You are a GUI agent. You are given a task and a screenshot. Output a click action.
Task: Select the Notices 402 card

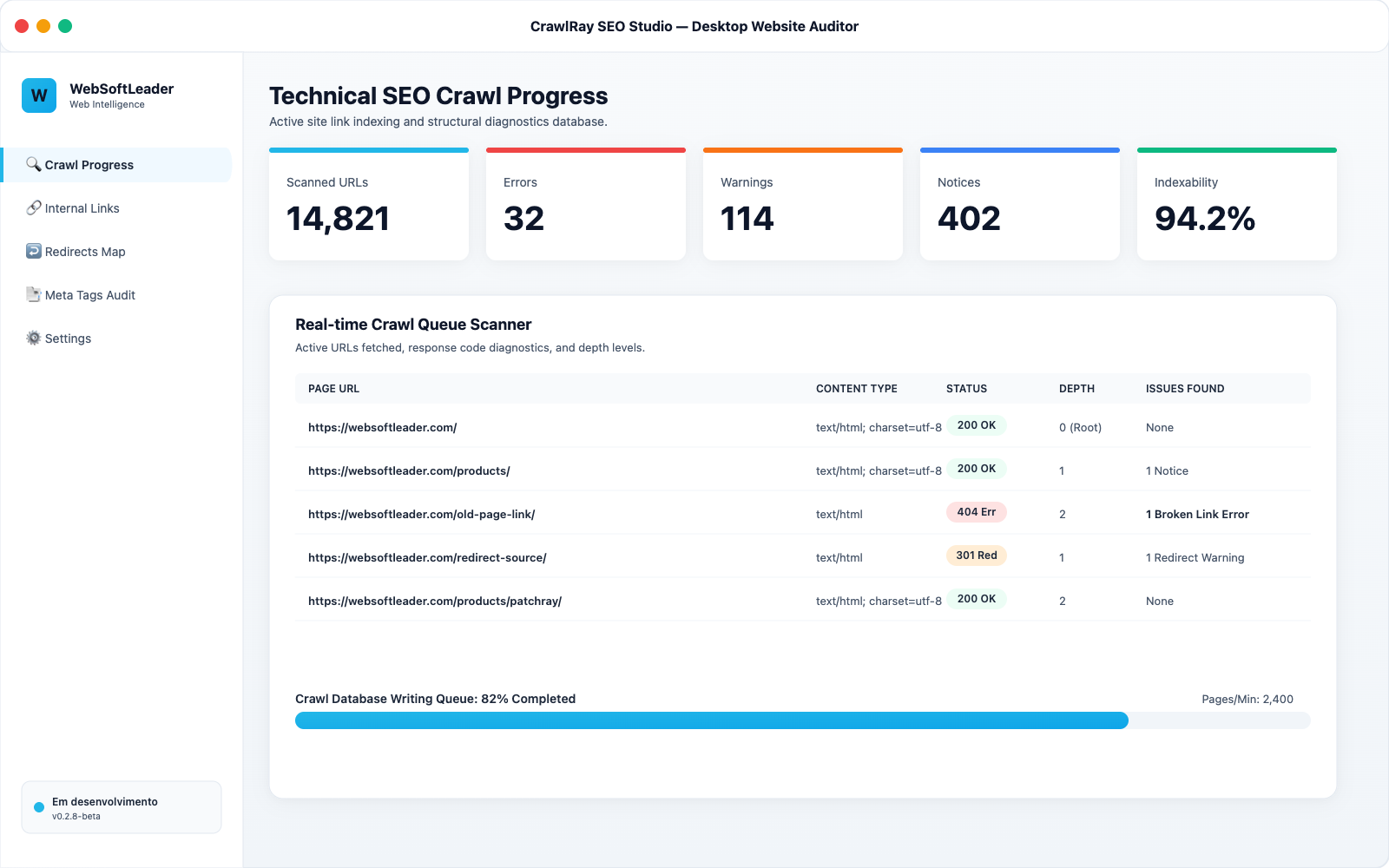1020,204
